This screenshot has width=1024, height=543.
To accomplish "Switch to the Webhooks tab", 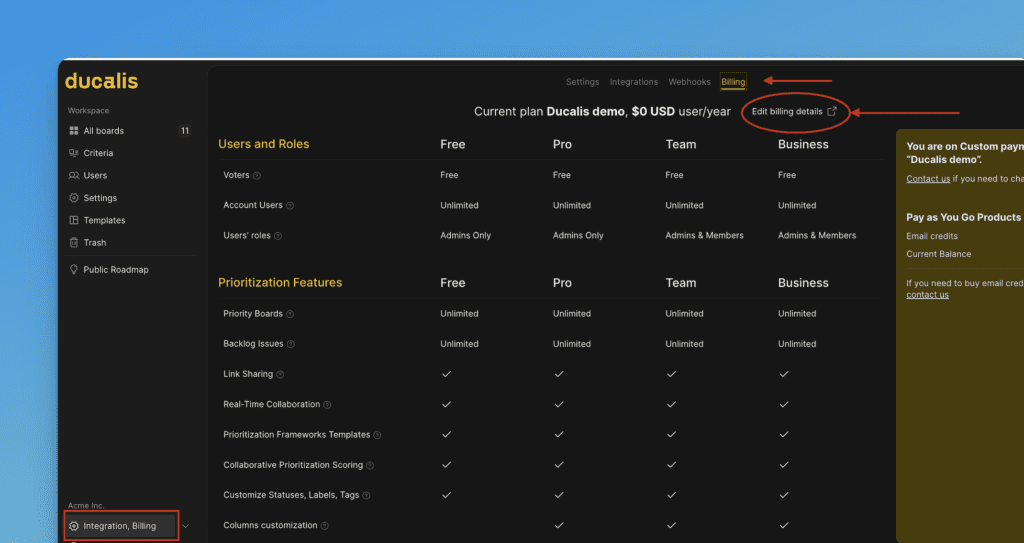I will tap(689, 82).
